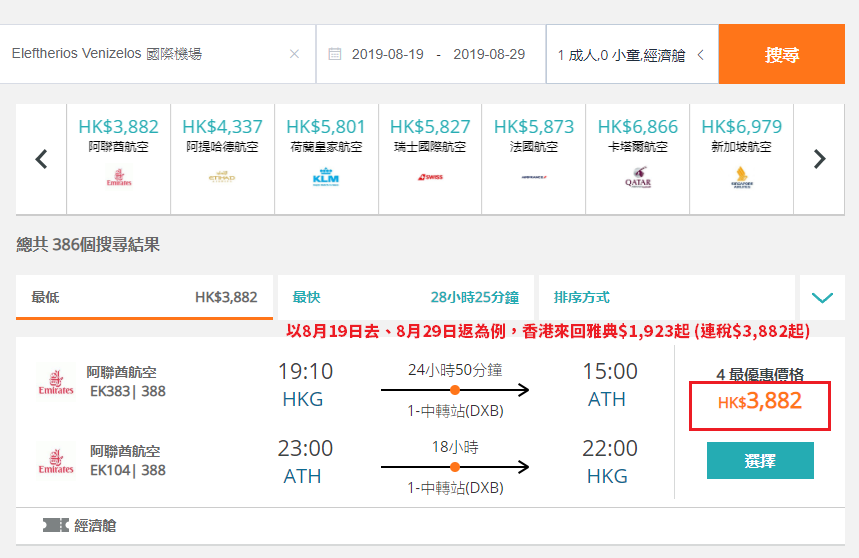Click the HK$3,882 best price amount
This screenshot has width=859, height=558.
pos(759,401)
